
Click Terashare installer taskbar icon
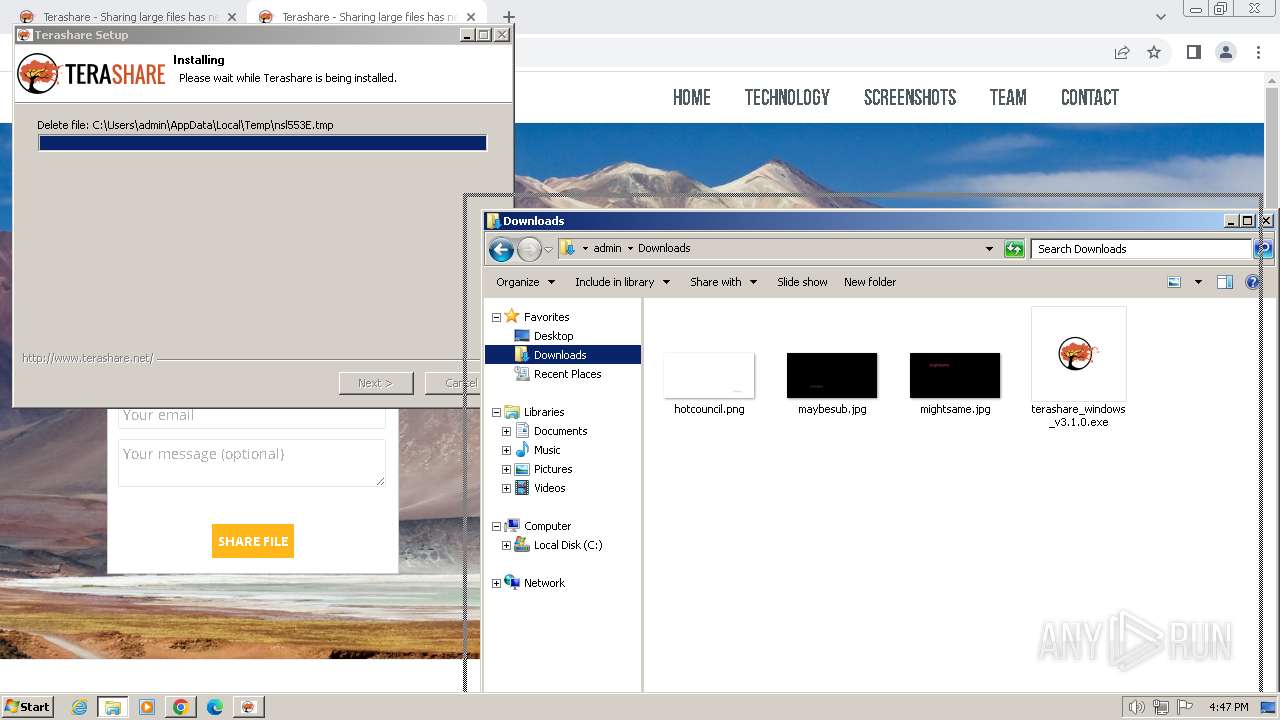click(x=248, y=707)
